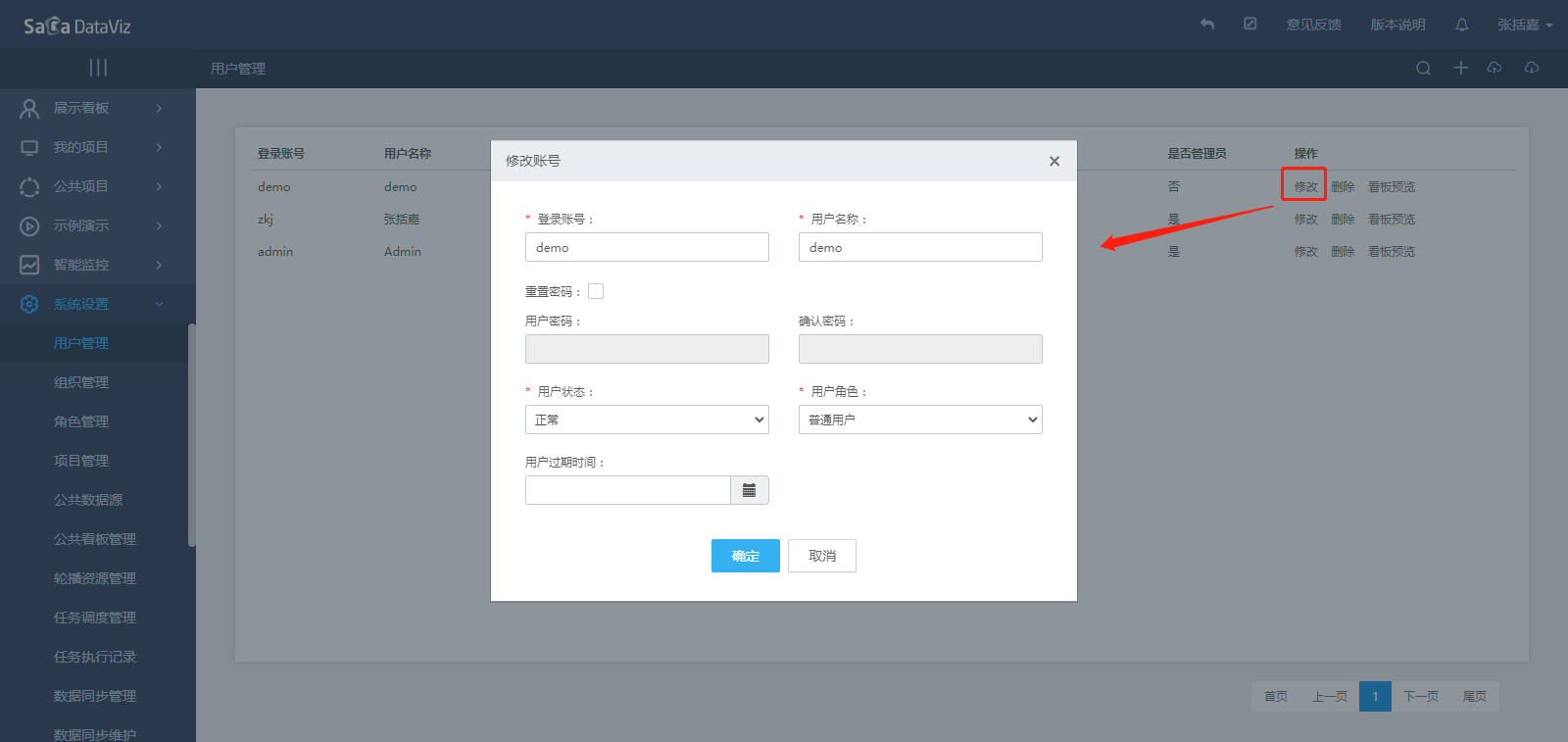Viewport: 1568px width, 742px height.
Task: Go to 上一页 previous page
Action: 1330,696
